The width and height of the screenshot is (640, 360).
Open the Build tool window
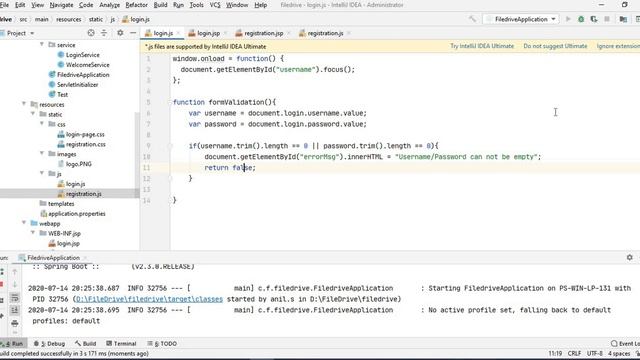[x=86, y=344]
